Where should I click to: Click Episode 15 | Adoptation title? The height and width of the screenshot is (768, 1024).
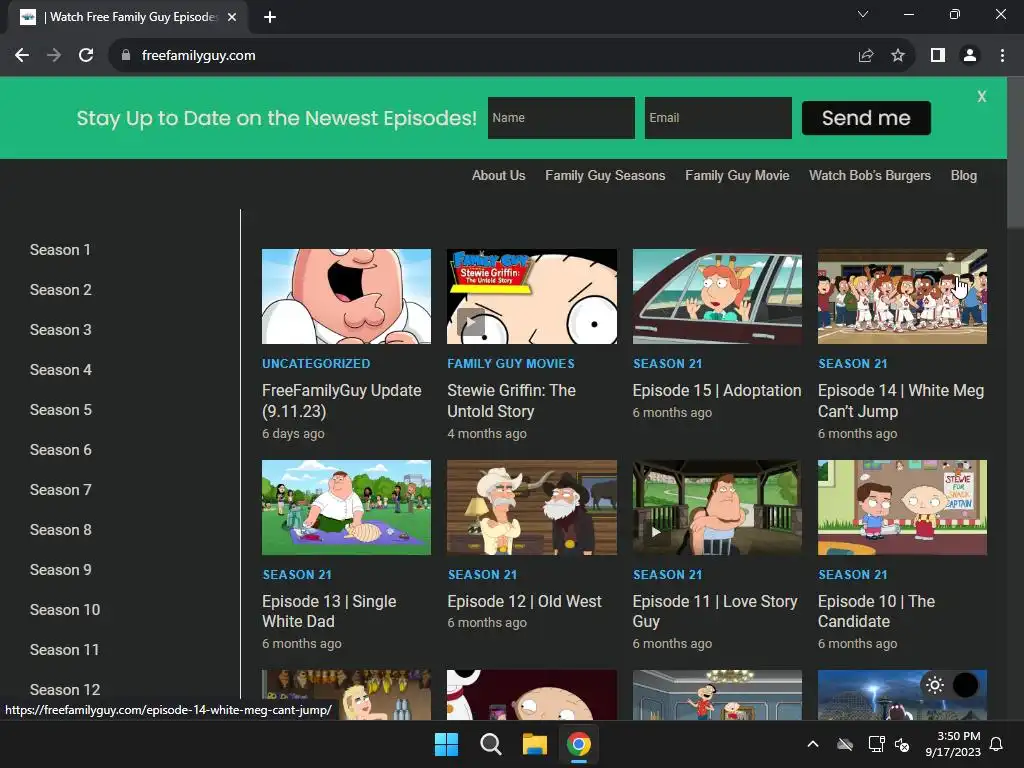(716, 391)
